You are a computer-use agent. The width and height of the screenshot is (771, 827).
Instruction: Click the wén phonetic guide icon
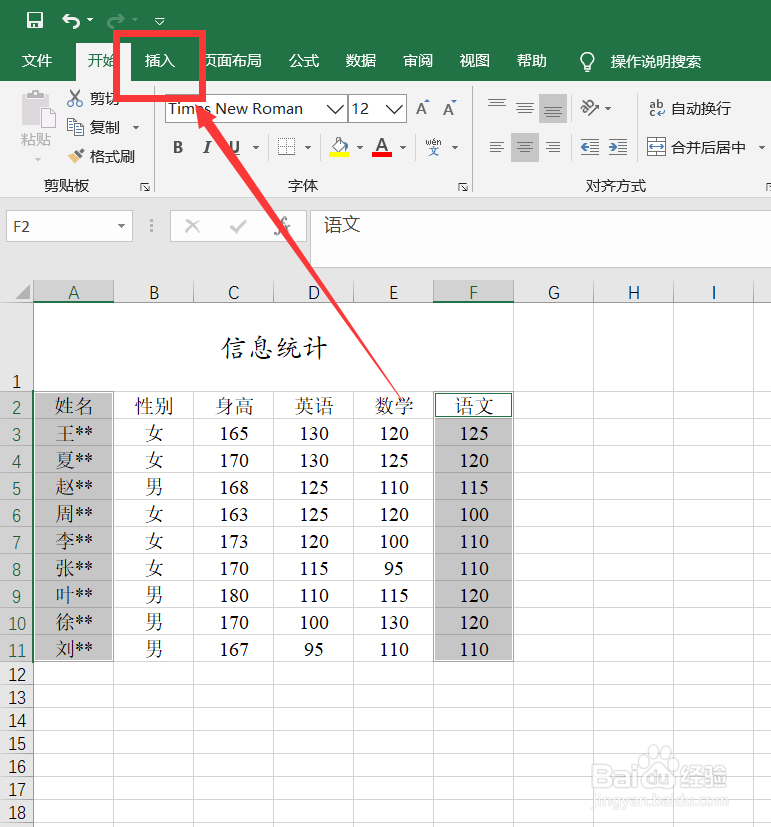click(x=433, y=147)
